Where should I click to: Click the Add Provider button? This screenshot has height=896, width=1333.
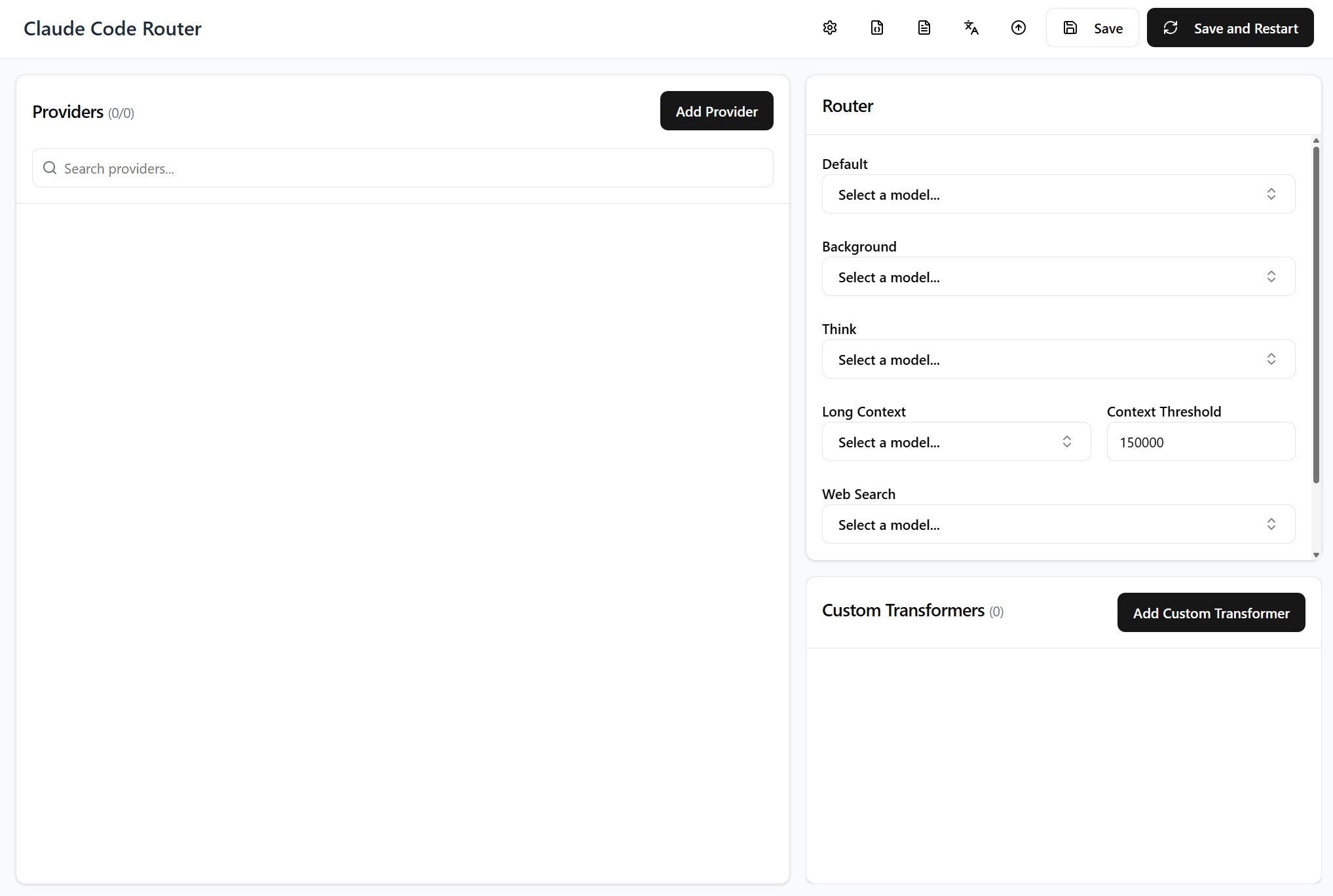click(x=717, y=111)
